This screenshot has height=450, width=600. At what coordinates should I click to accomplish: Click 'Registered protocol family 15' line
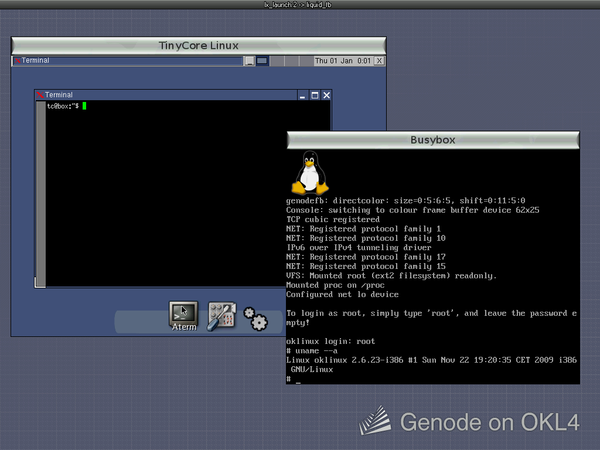(366, 266)
